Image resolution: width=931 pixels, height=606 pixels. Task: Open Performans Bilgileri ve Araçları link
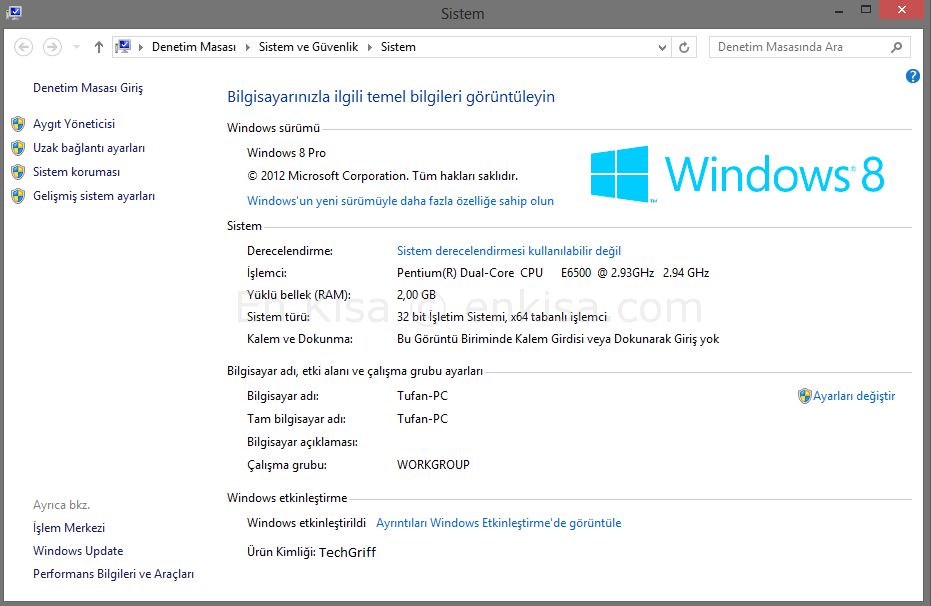(x=113, y=574)
